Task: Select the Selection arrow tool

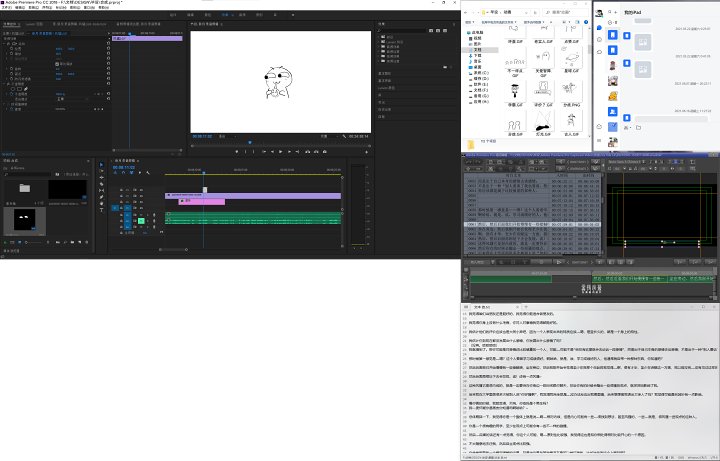Action: (103, 166)
